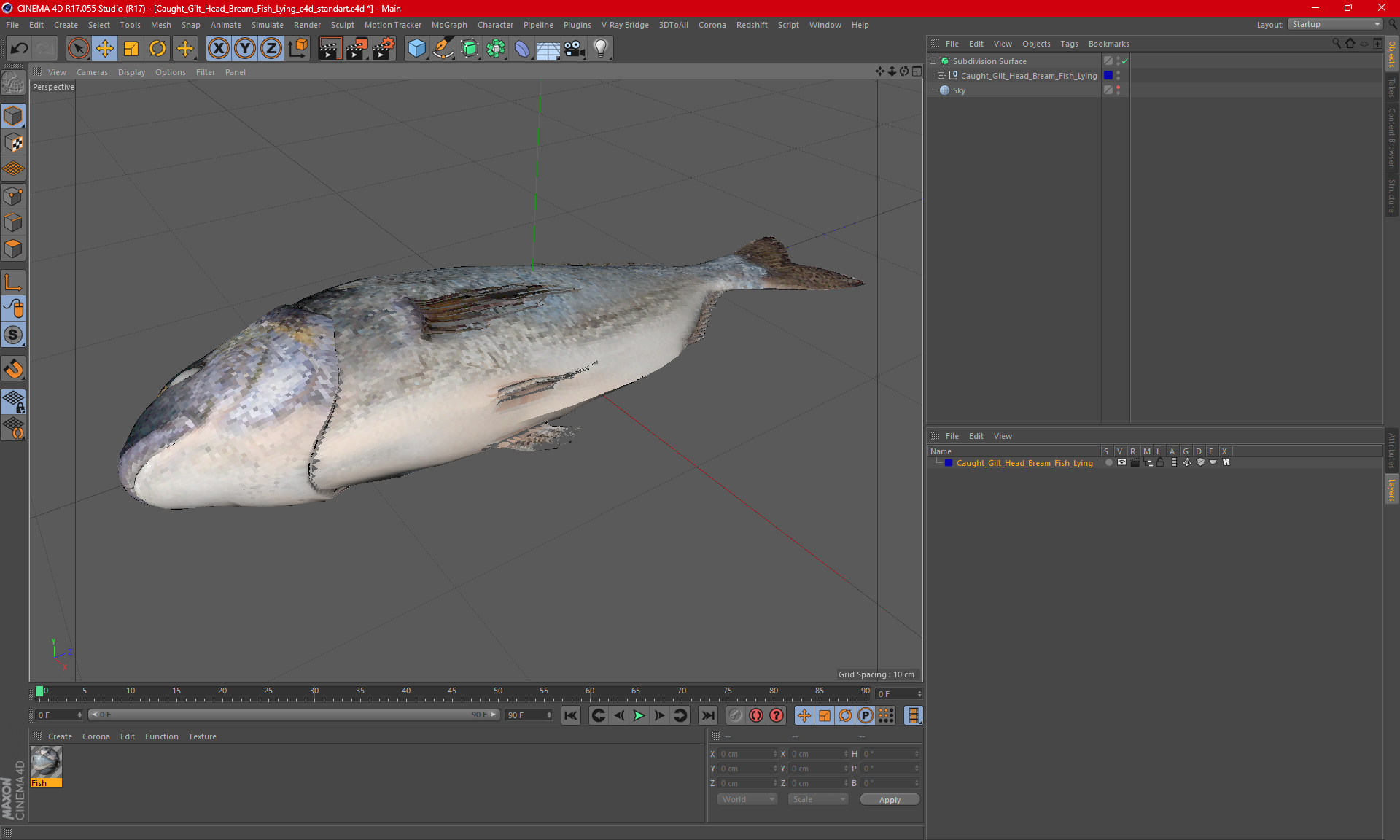Viewport: 1400px width, 840px height.
Task: Open the Content Browser side tab
Action: [1392, 138]
